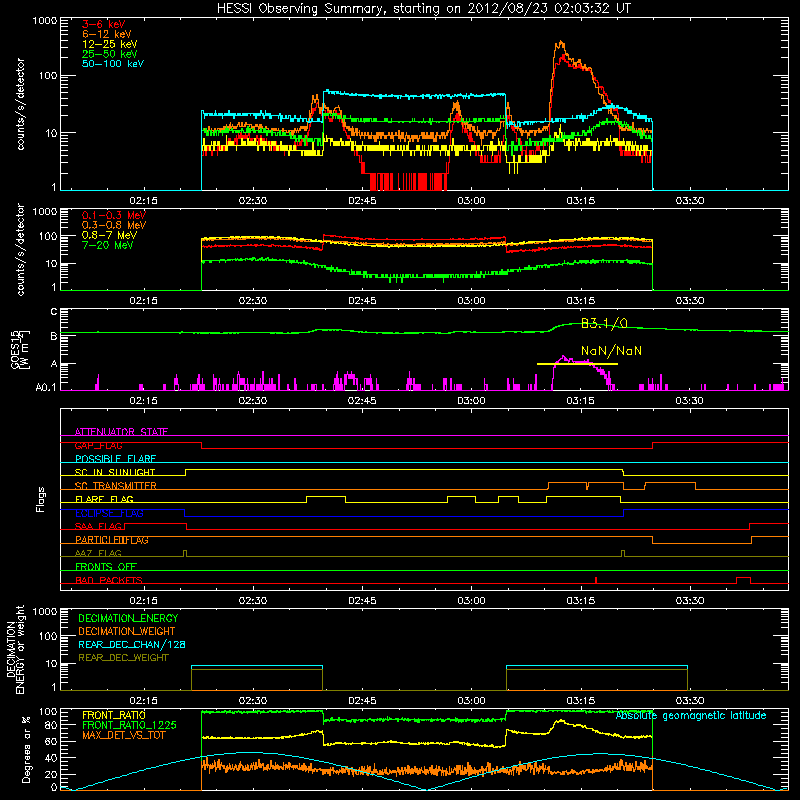Screen dimensions: 800x800
Task: Click the ATTENUATOR_STATE flag label
Action: pos(121,432)
